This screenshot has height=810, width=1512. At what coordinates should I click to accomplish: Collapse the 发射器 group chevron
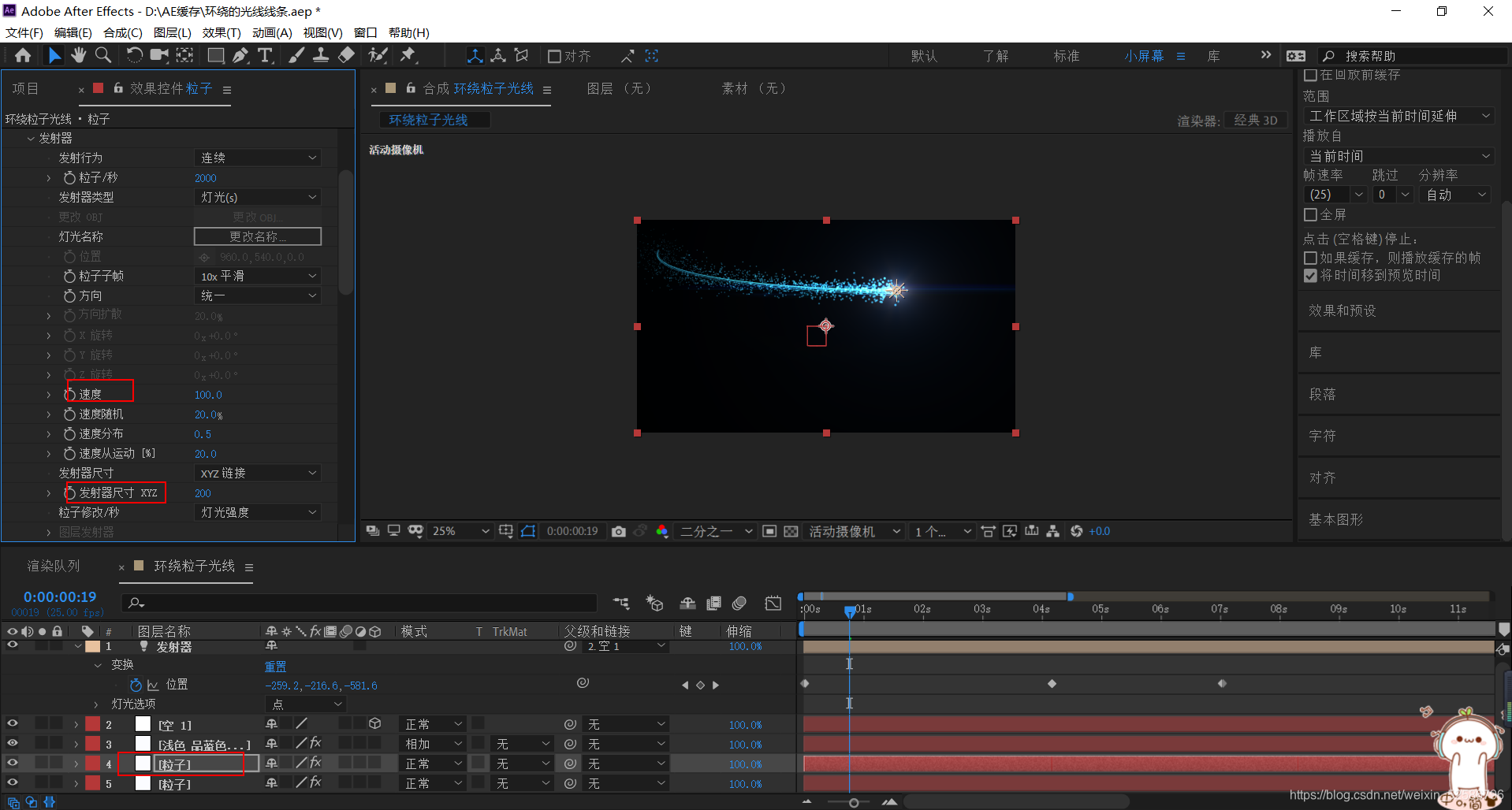pos(31,138)
